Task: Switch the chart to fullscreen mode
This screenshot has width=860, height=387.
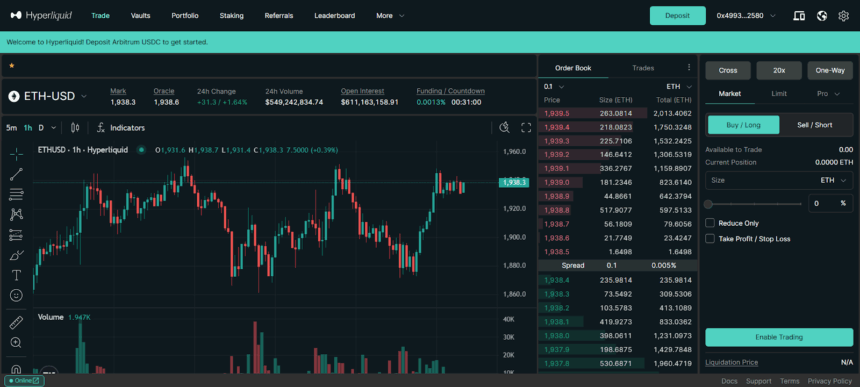Action: tap(526, 128)
